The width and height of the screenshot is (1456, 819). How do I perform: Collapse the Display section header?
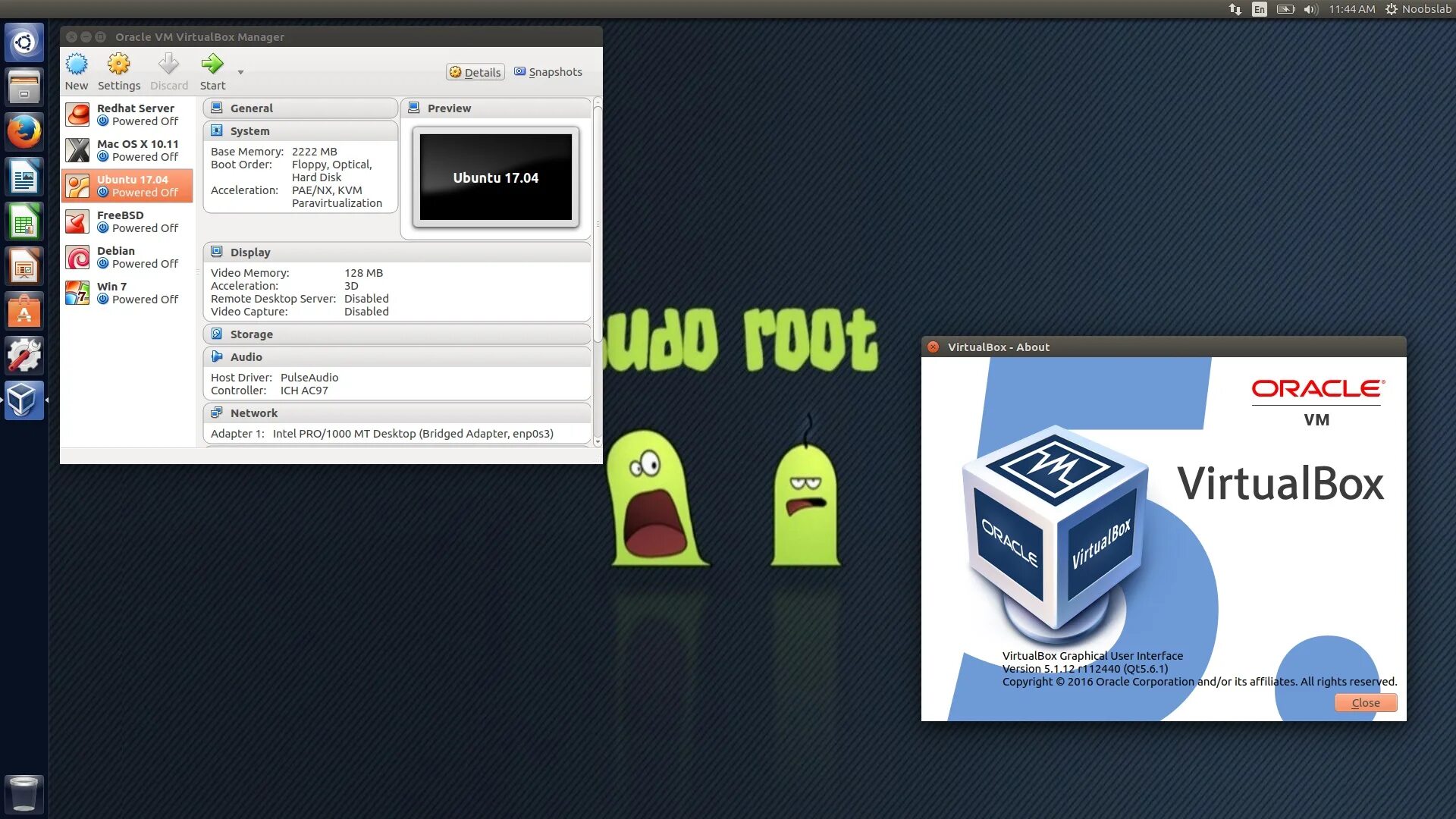point(250,253)
